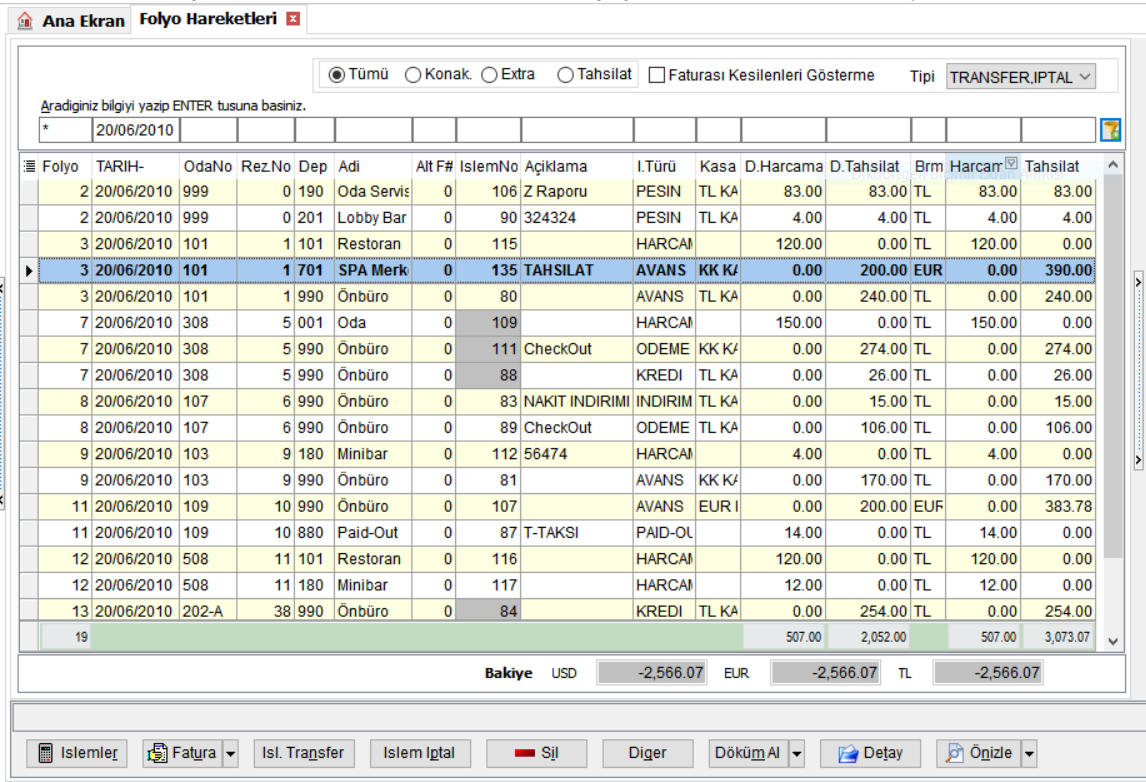Click the 383.78 Tahsilat cell
Screen dimensions: 1146x782
[1058, 506]
